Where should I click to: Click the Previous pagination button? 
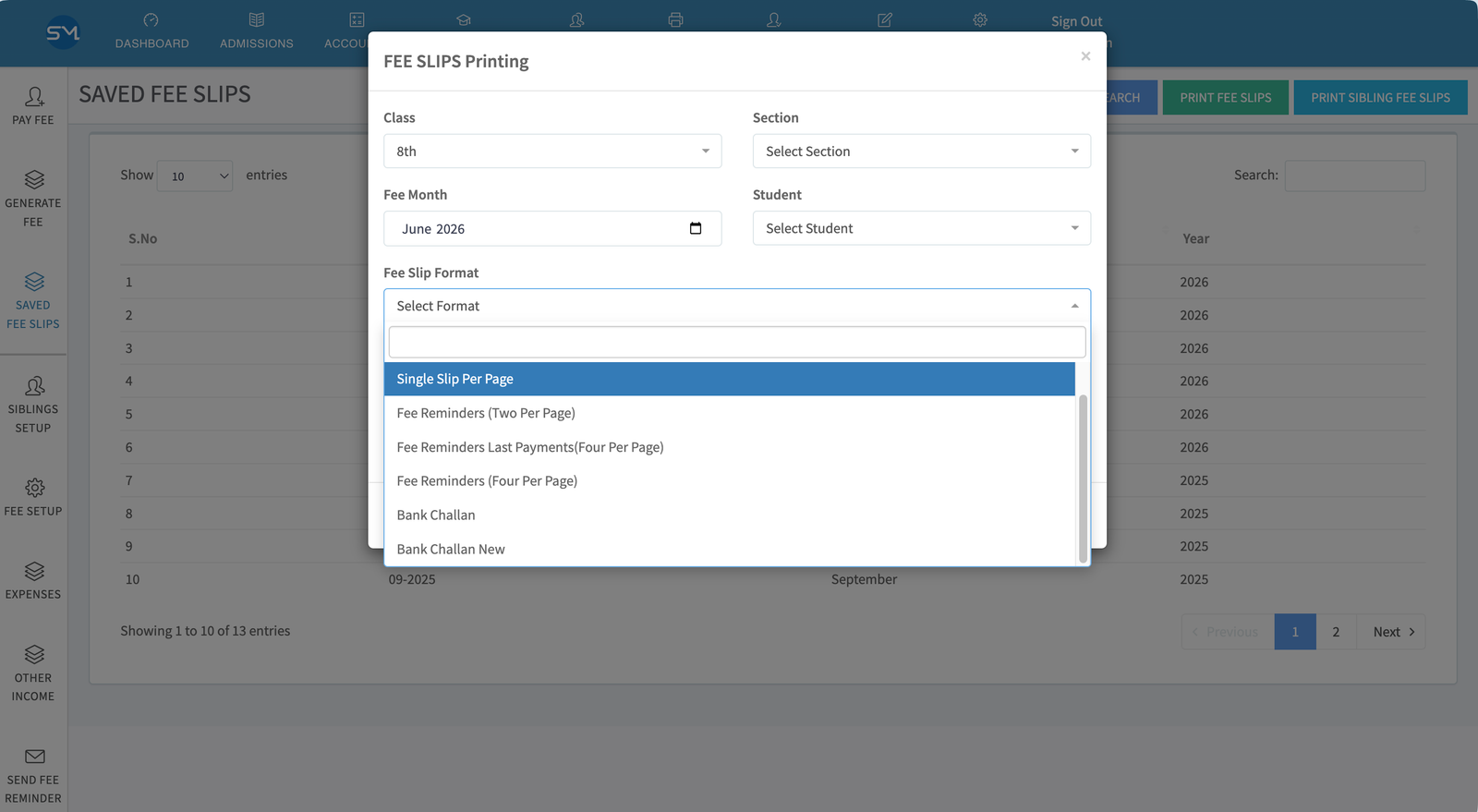(1228, 632)
